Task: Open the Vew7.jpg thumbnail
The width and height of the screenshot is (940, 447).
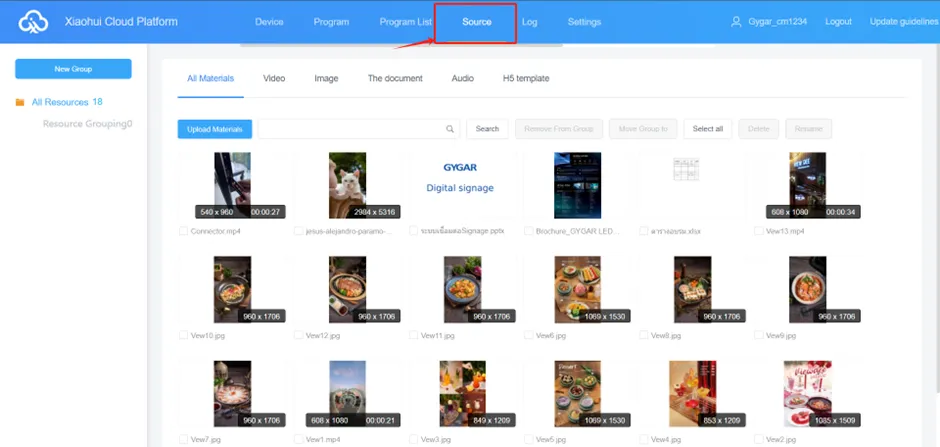Action: click(233, 394)
